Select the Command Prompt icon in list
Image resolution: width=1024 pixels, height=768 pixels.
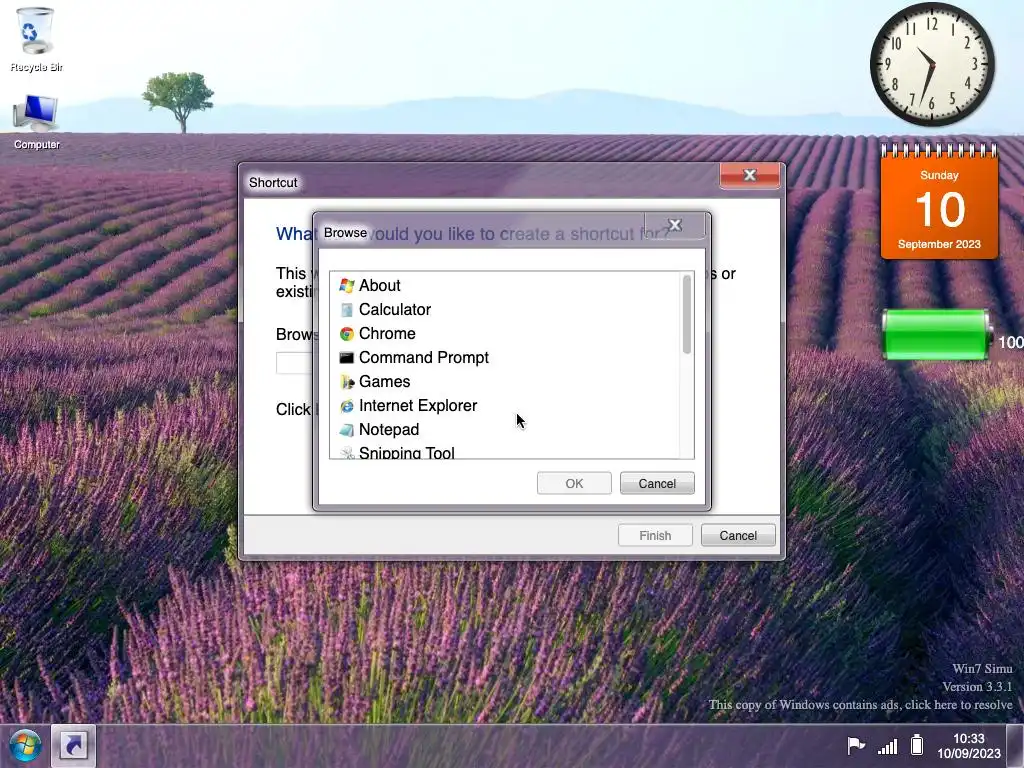tap(347, 358)
